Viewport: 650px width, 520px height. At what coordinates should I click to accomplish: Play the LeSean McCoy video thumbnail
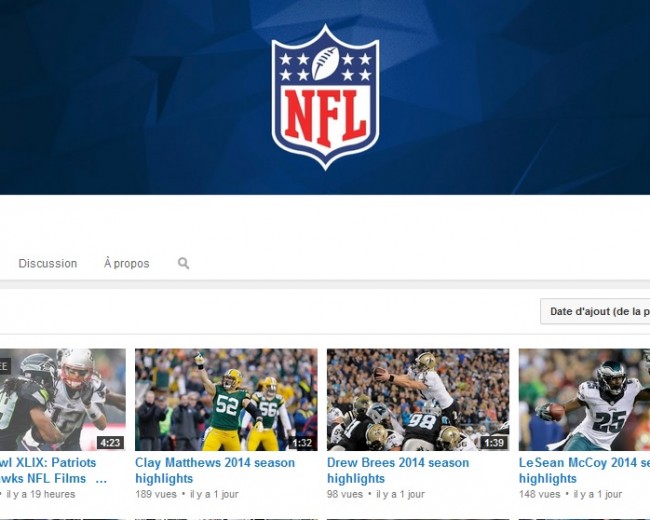[584, 400]
